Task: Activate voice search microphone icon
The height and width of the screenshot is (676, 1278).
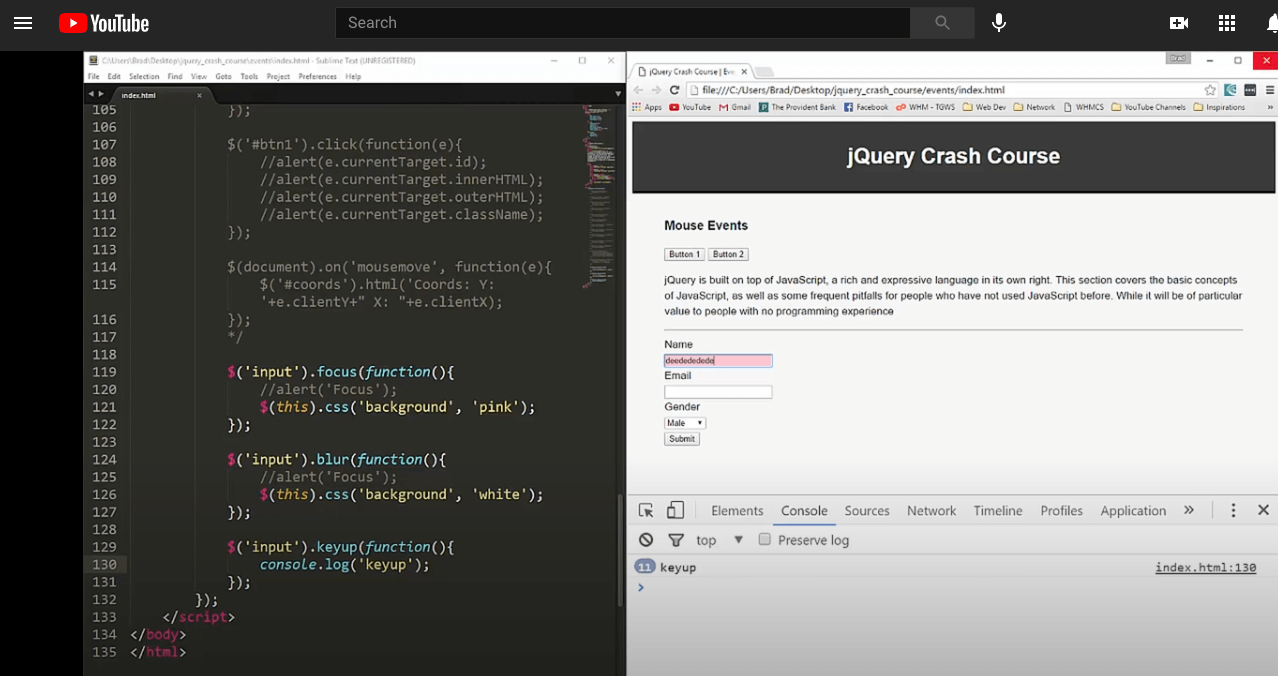Action: (x=998, y=23)
